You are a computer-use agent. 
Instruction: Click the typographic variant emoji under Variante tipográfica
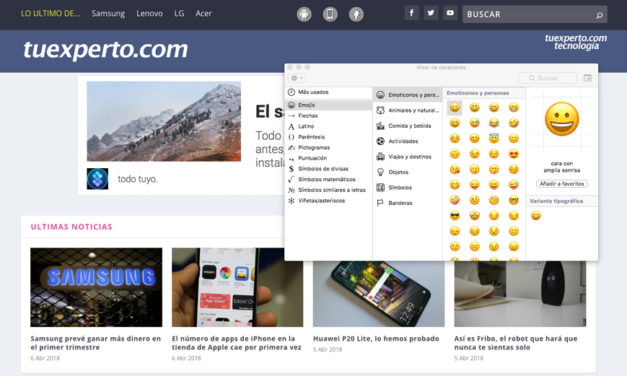click(536, 216)
